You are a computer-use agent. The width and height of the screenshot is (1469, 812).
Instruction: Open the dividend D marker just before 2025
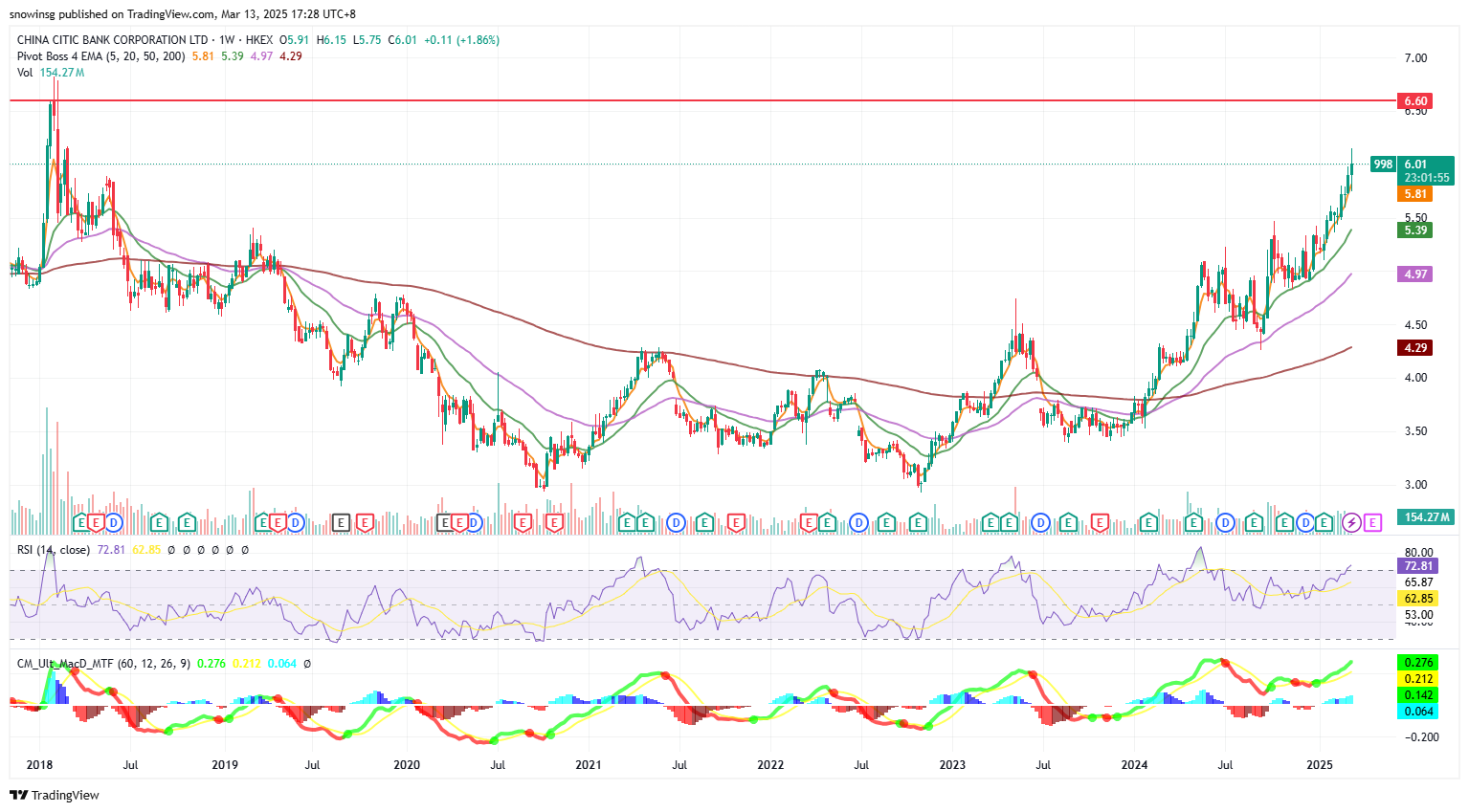1305,522
